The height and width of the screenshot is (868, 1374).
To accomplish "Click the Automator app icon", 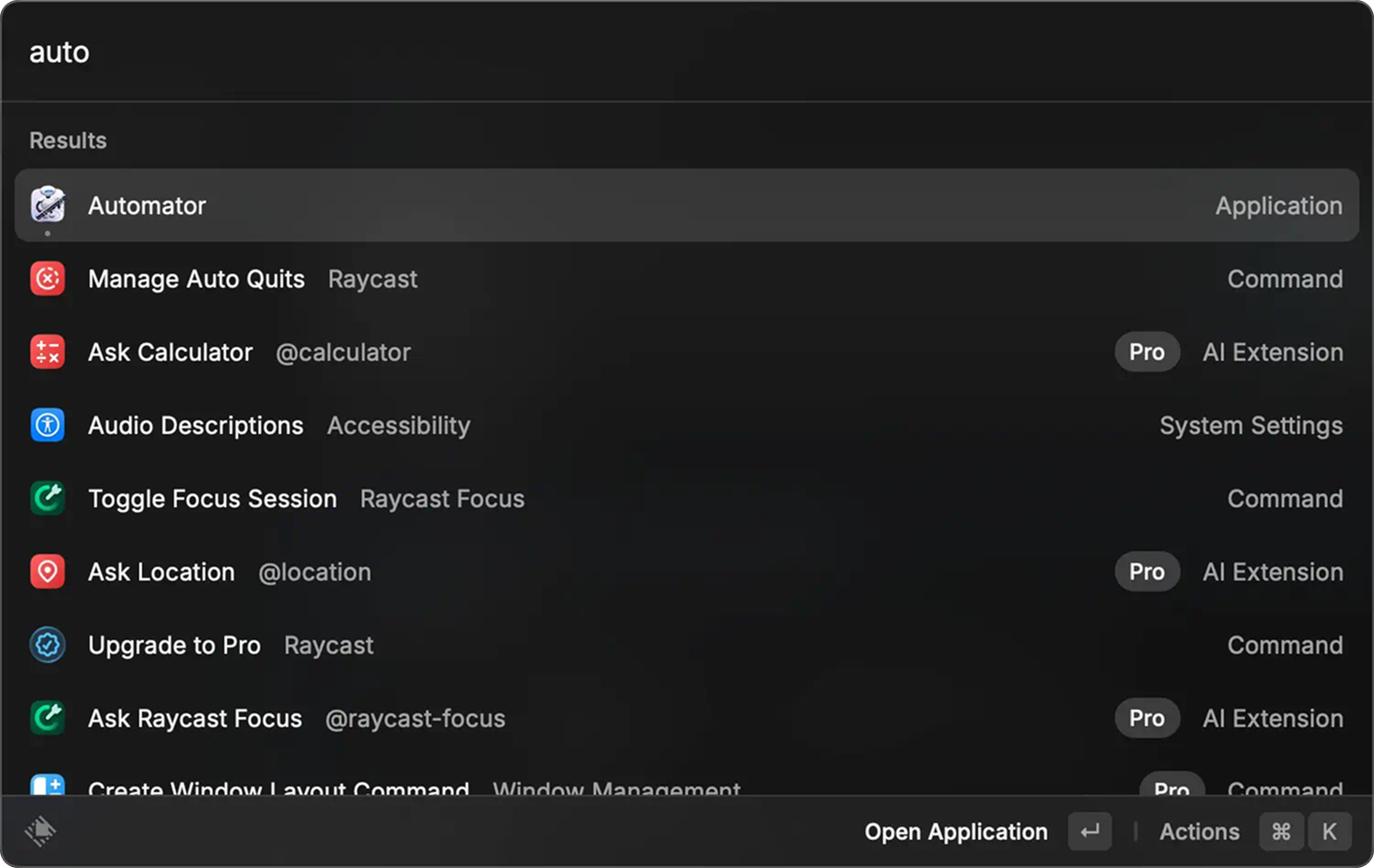I will (48, 204).
